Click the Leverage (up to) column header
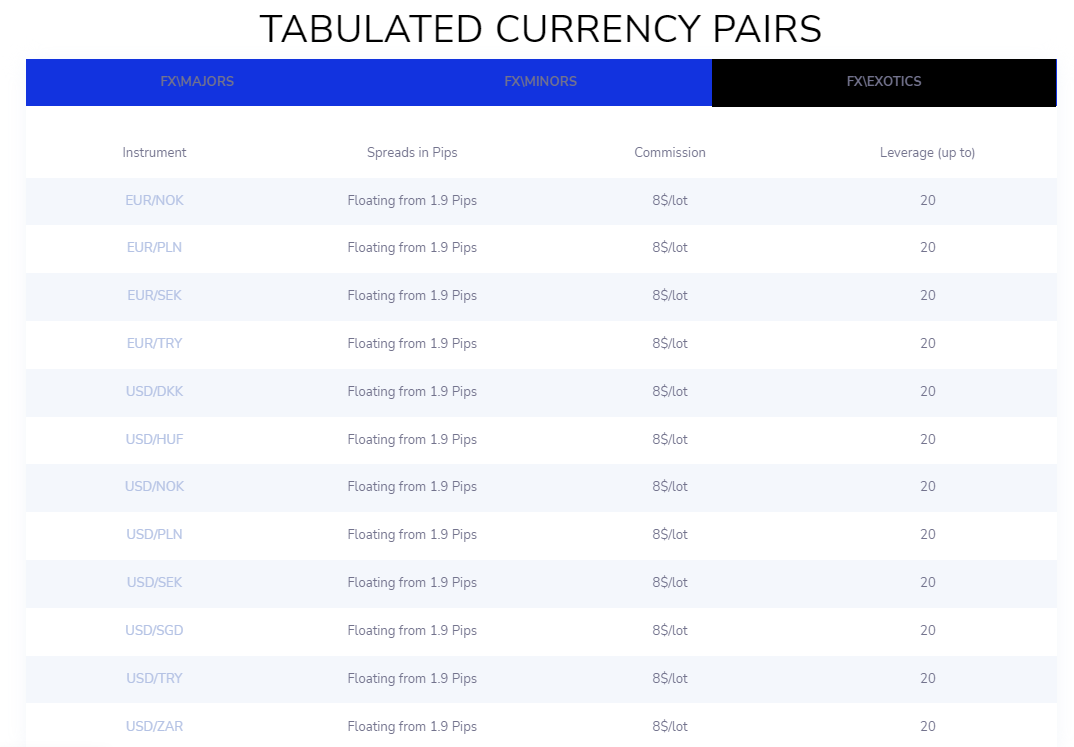 click(927, 153)
